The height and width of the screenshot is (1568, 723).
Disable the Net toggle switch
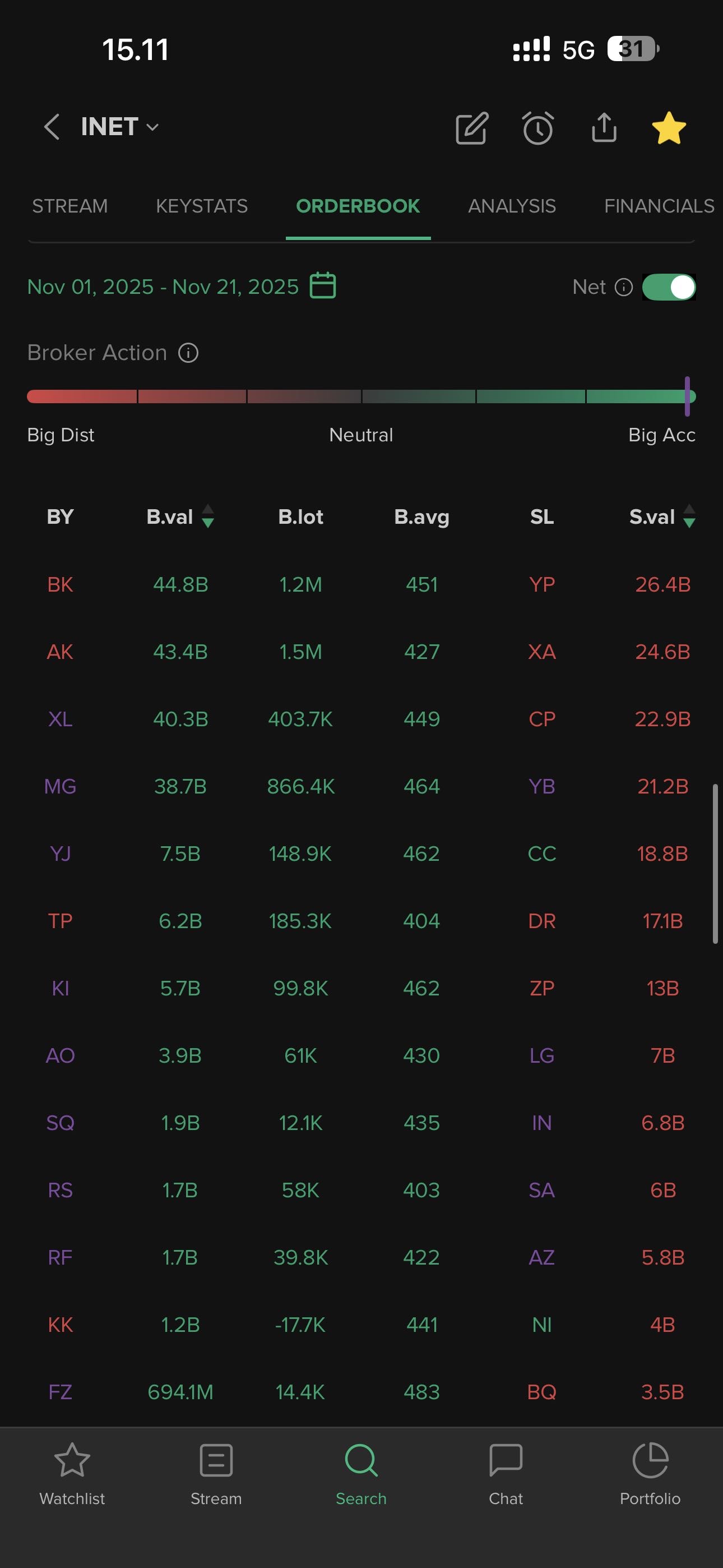(x=669, y=287)
